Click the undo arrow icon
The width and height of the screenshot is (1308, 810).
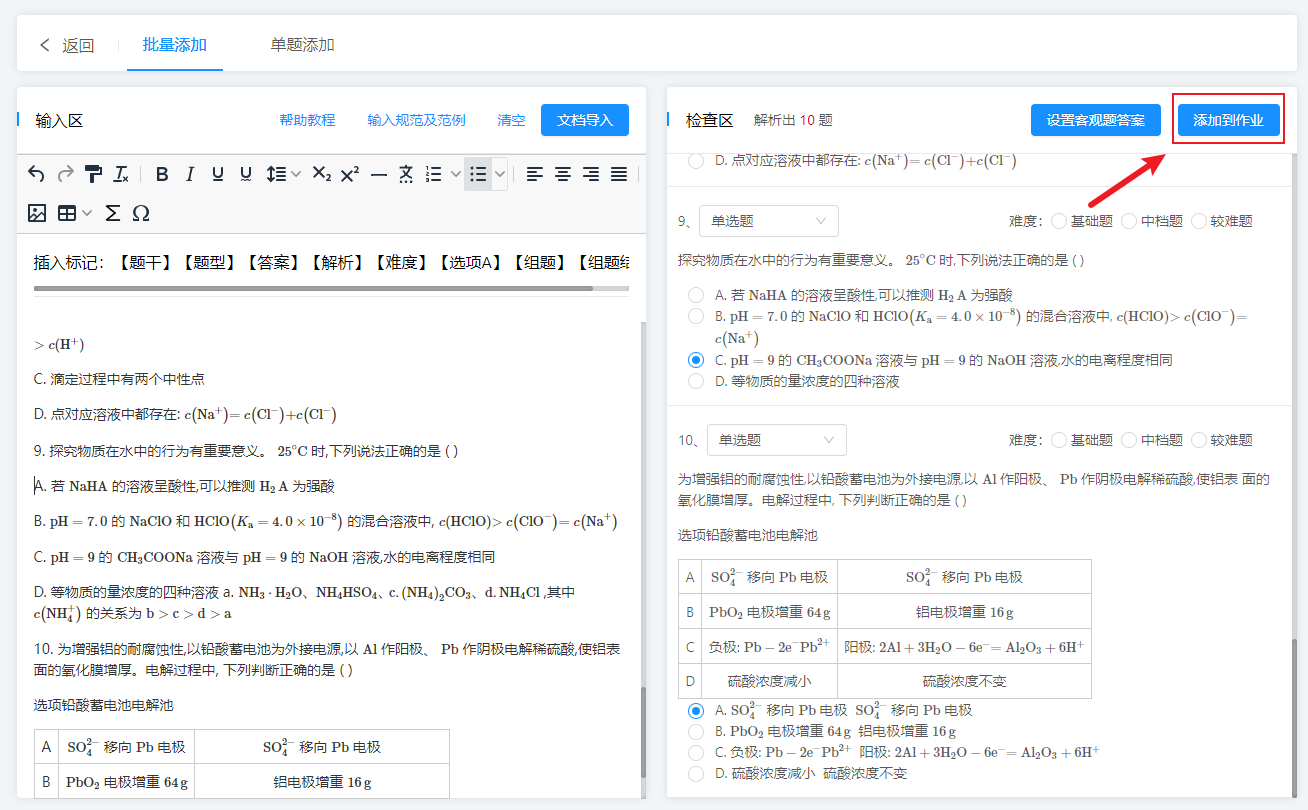pyautogui.click(x=36, y=174)
